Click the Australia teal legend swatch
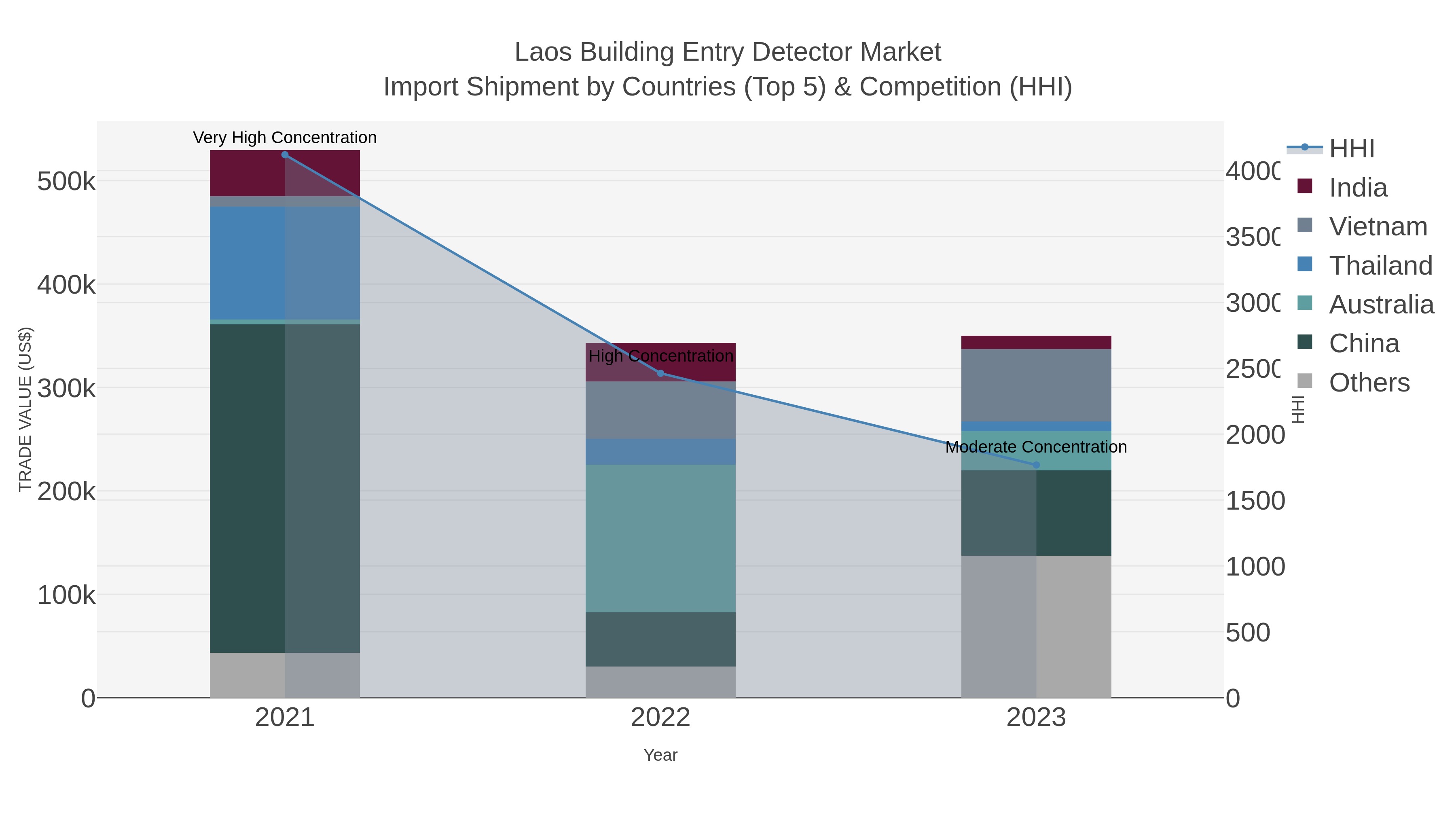The image size is (1456, 819). point(1304,303)
